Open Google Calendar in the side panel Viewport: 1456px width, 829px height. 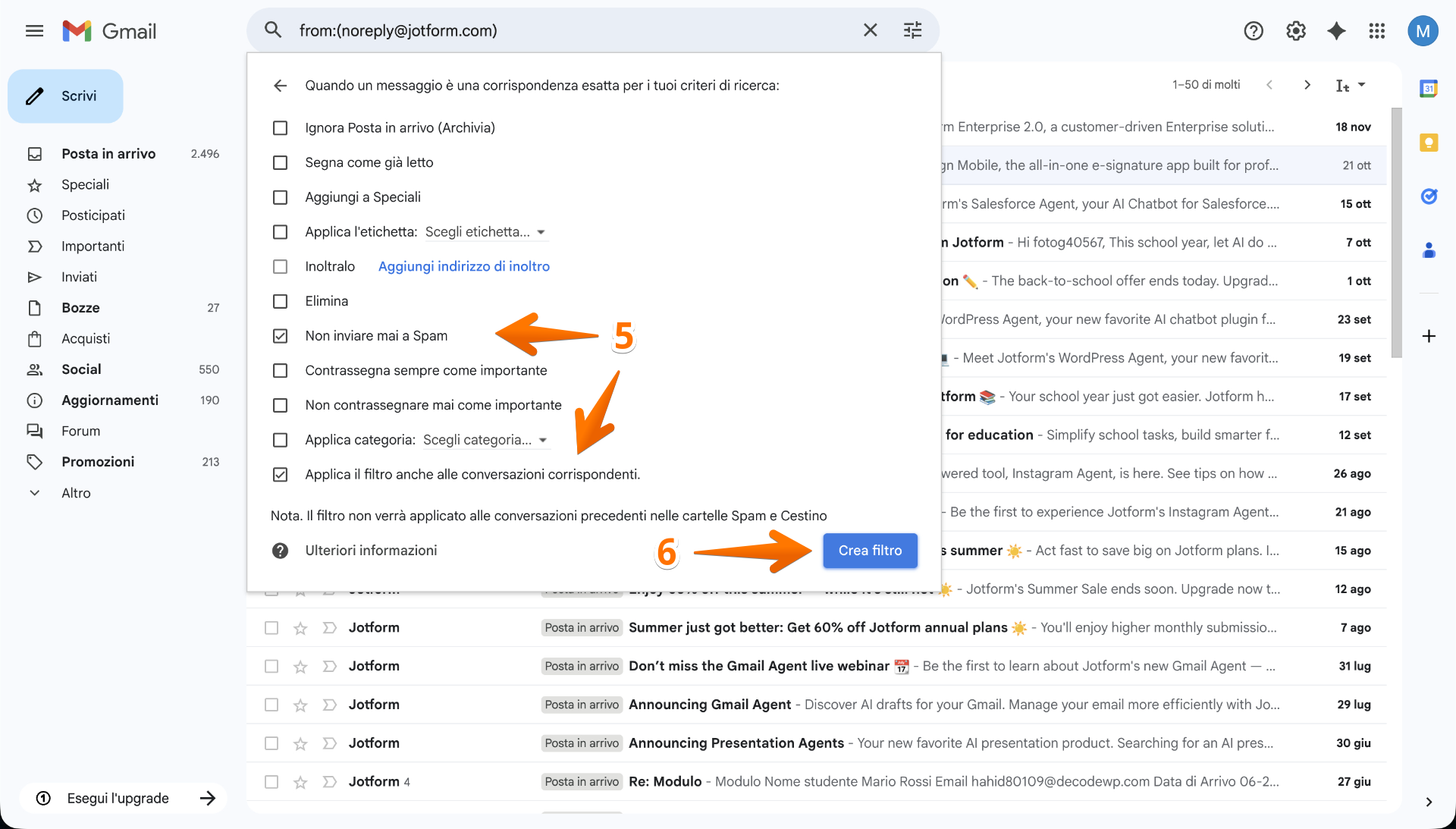pos(1429,89)
